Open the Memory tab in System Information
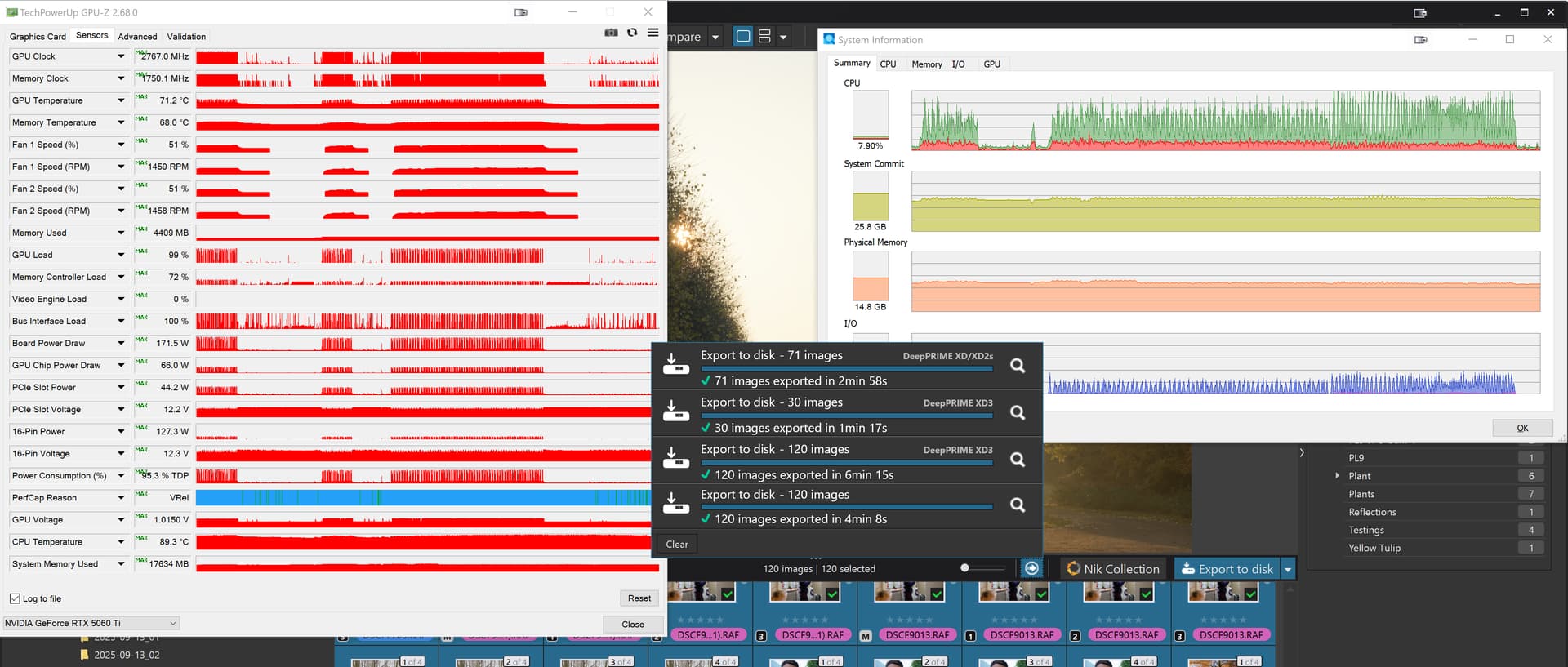Screen dimensions: 1568x667 pos(926,64)
